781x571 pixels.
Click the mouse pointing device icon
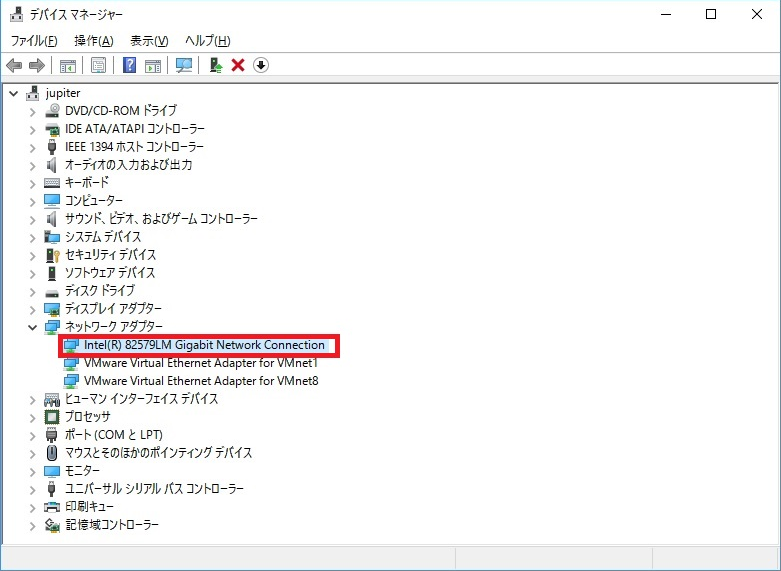point(52,452)
